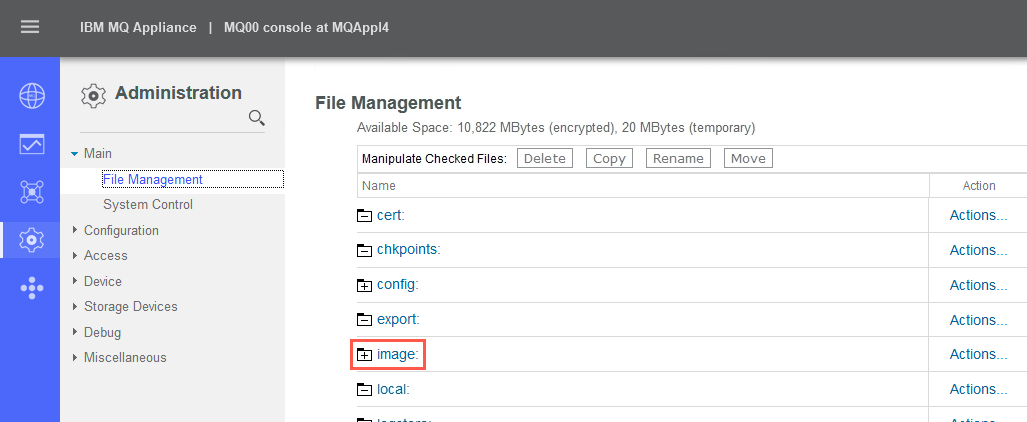This screenshot has height=422, width=1027.
Task: Open the dots cluster icon in sidebar
Action: (31, 288)
